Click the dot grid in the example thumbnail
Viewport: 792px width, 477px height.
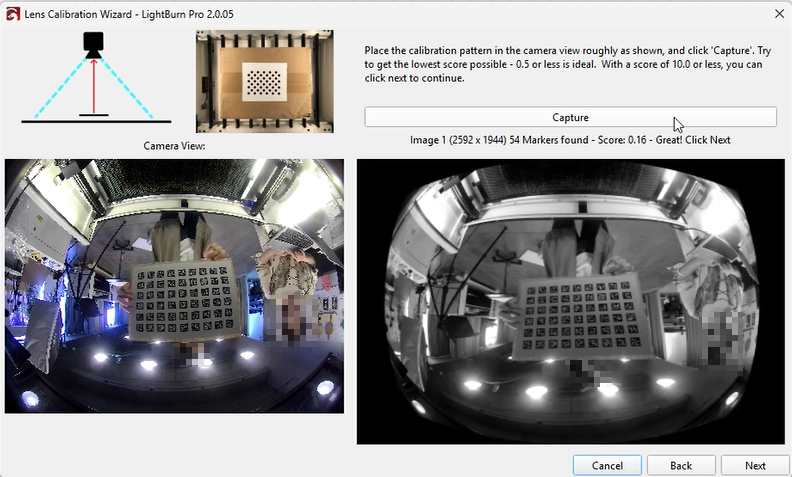coord(264,79)
